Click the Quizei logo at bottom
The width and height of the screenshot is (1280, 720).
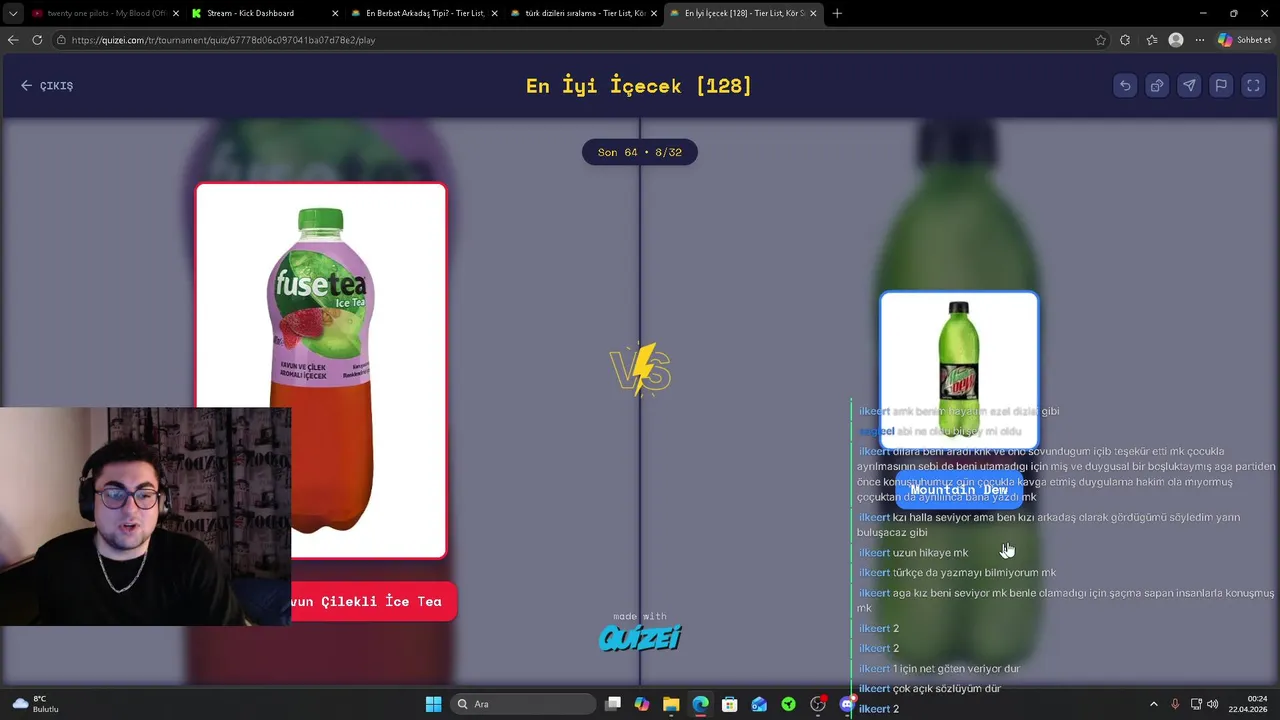[x=640, y=637]
